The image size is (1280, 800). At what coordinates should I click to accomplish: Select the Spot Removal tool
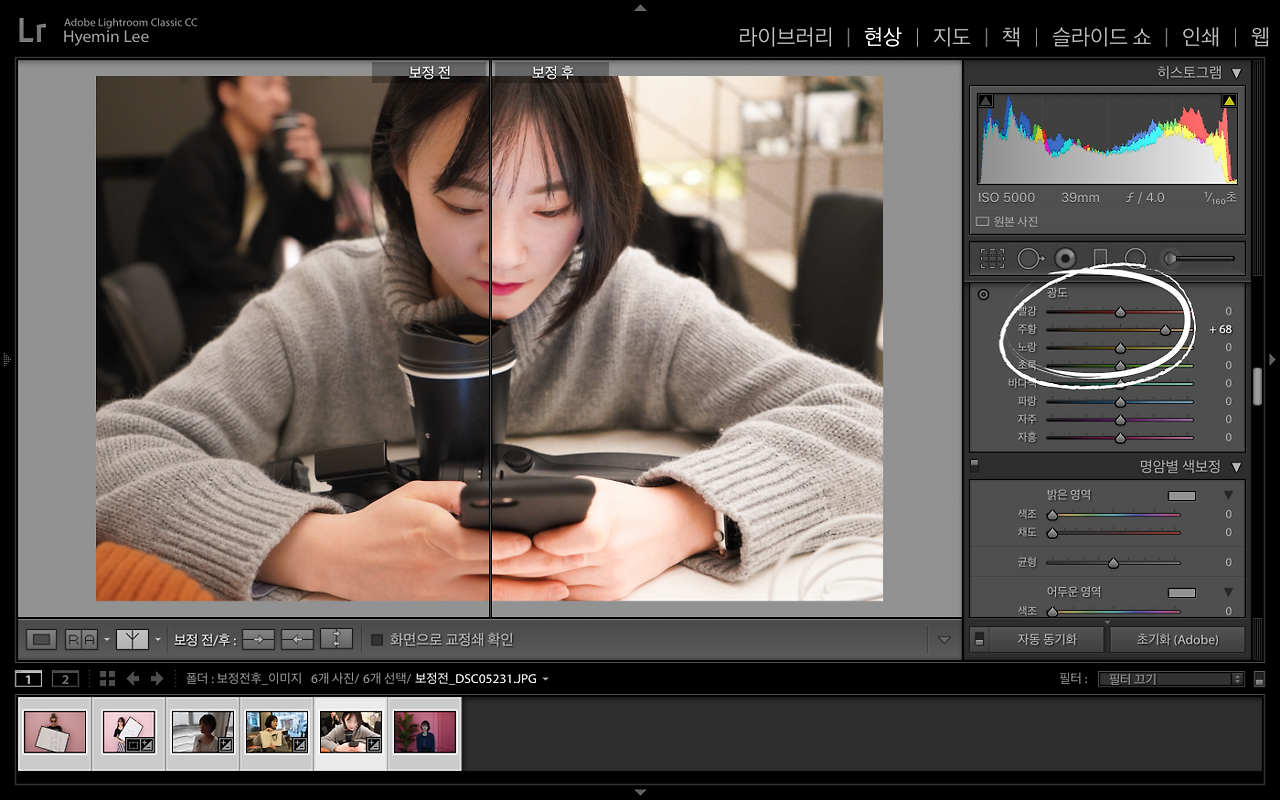click(1030, 259)
